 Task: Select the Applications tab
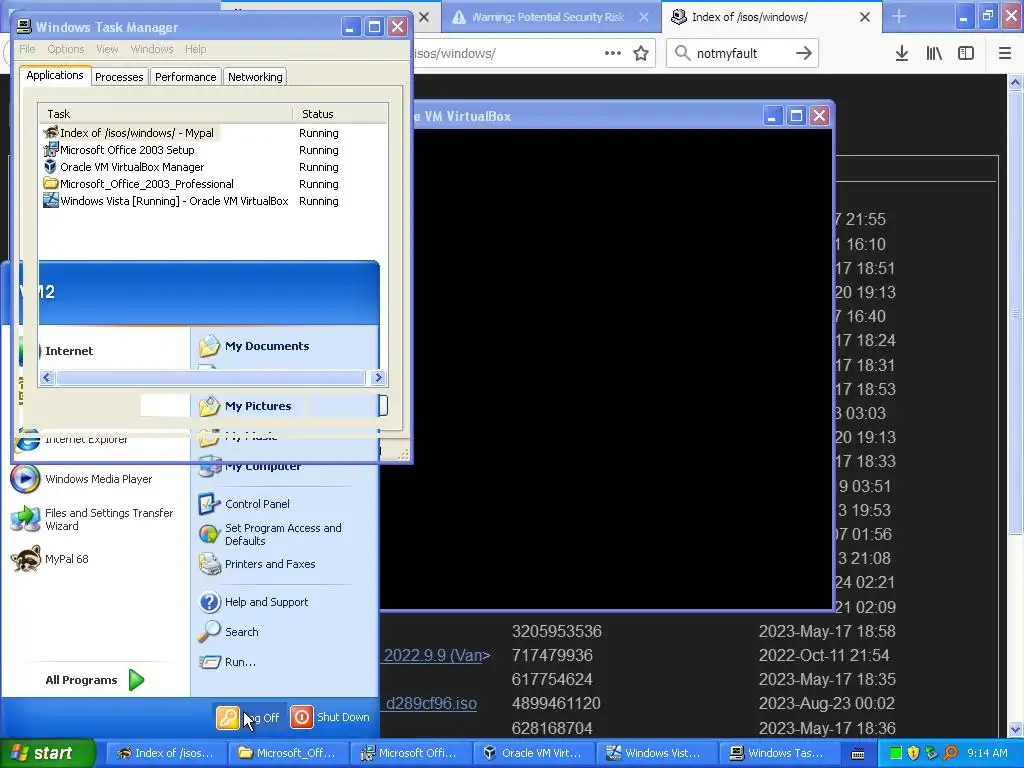tap(55, 75)
